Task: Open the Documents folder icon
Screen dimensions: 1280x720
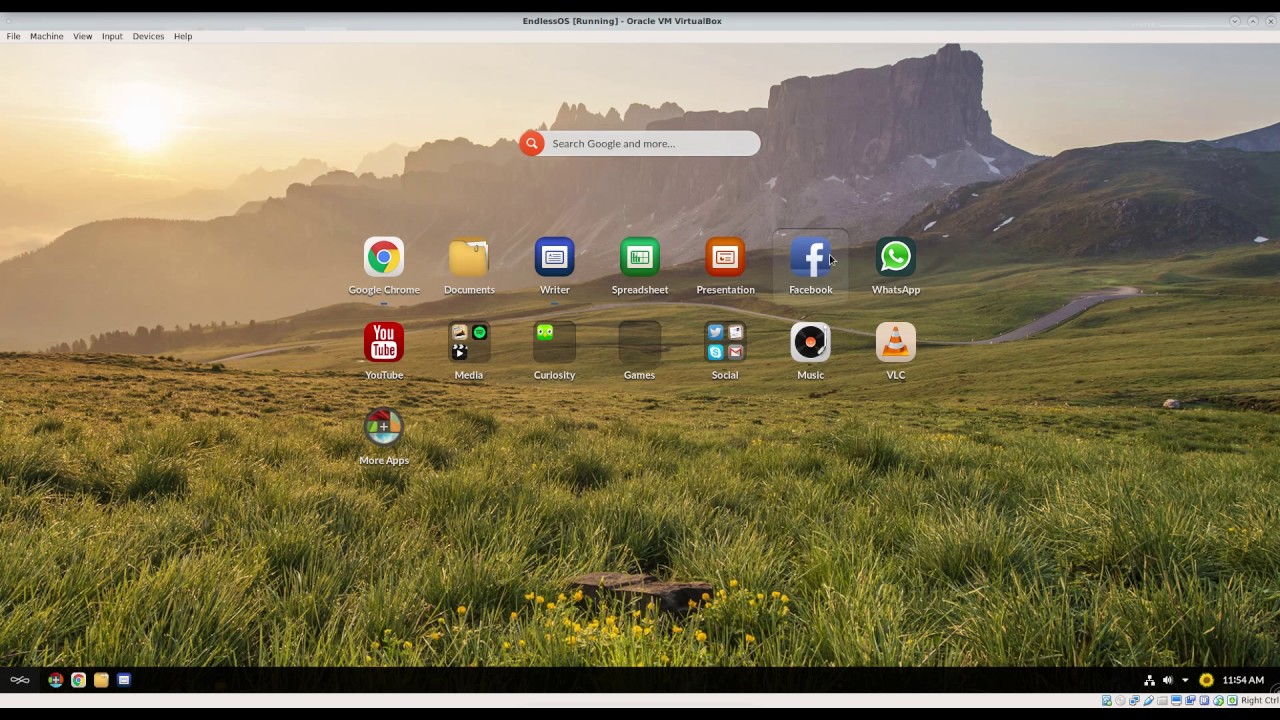Action: pos(469,267)
